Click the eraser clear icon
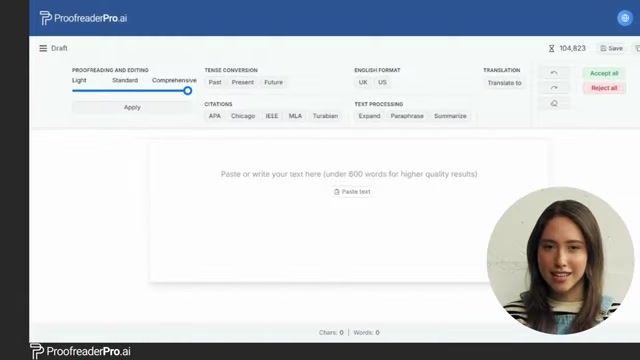 pos(553,103)
